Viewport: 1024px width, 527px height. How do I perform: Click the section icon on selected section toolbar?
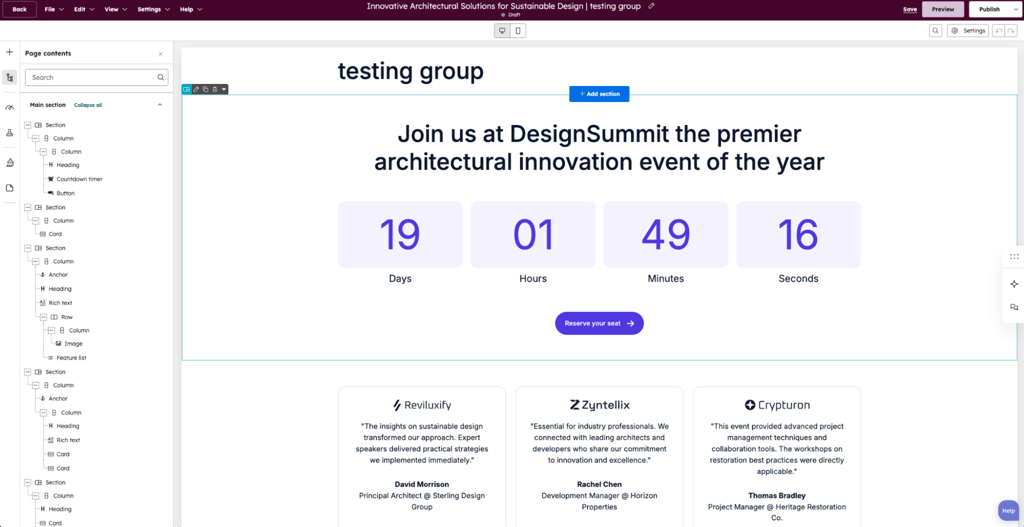(187, 89)
